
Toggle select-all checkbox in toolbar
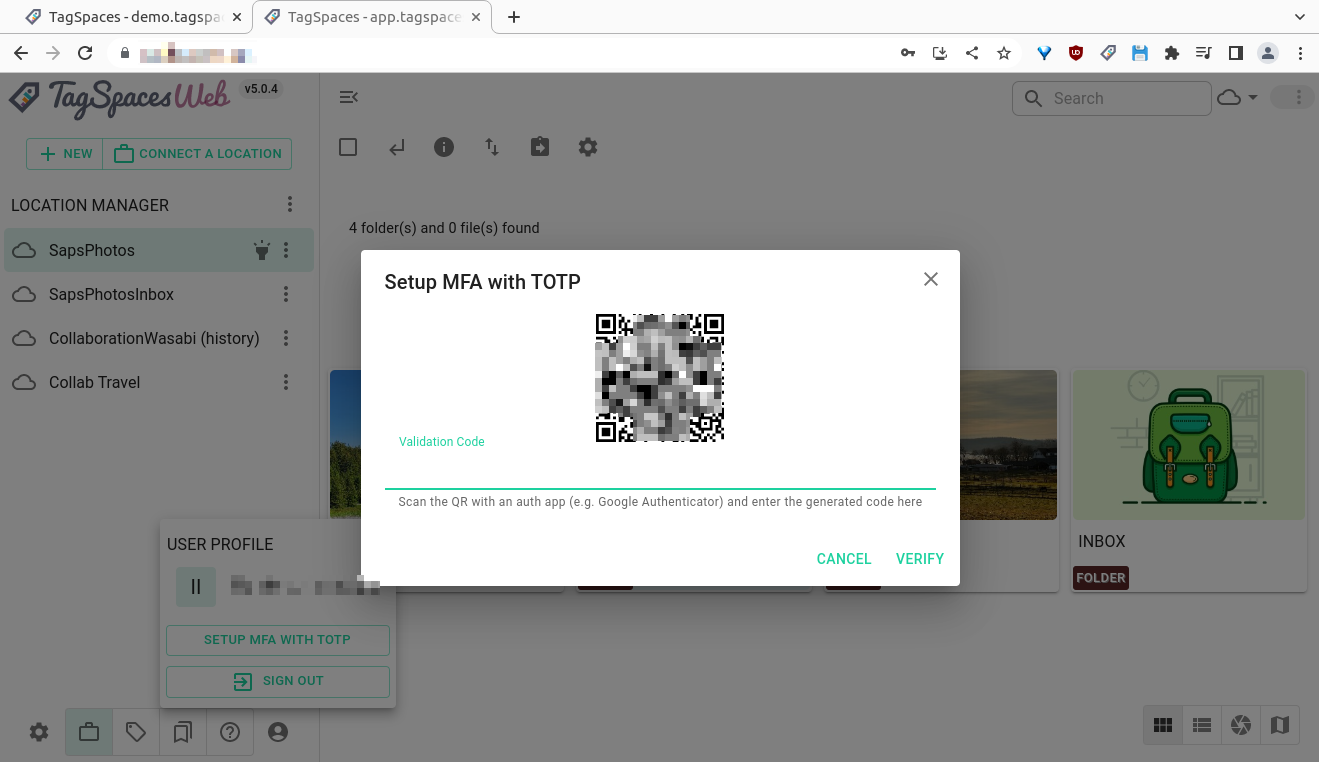click(x=348, y=147)
